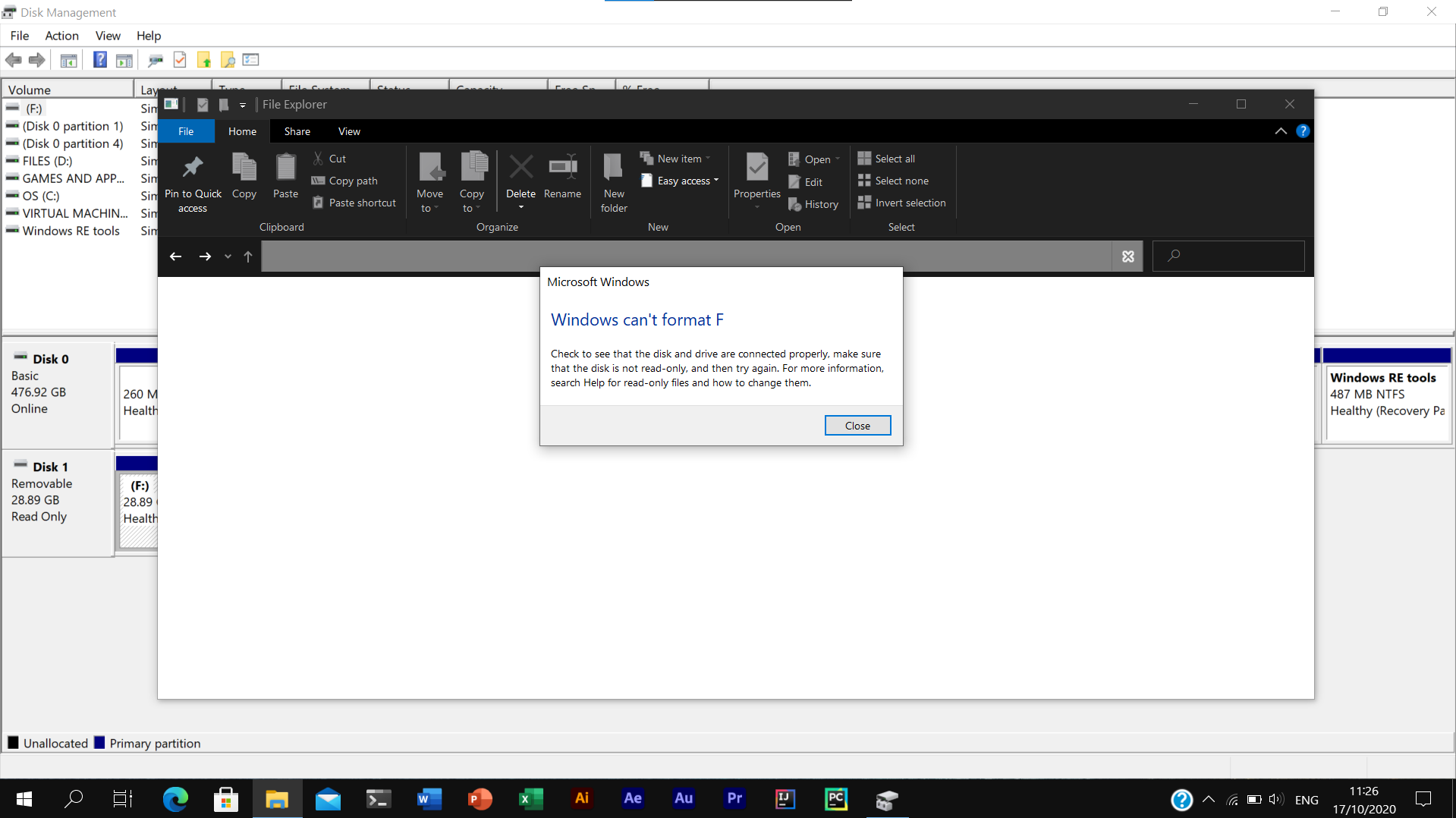
Task: Open the File menu in Disk Management
Action: pos(20,36)
